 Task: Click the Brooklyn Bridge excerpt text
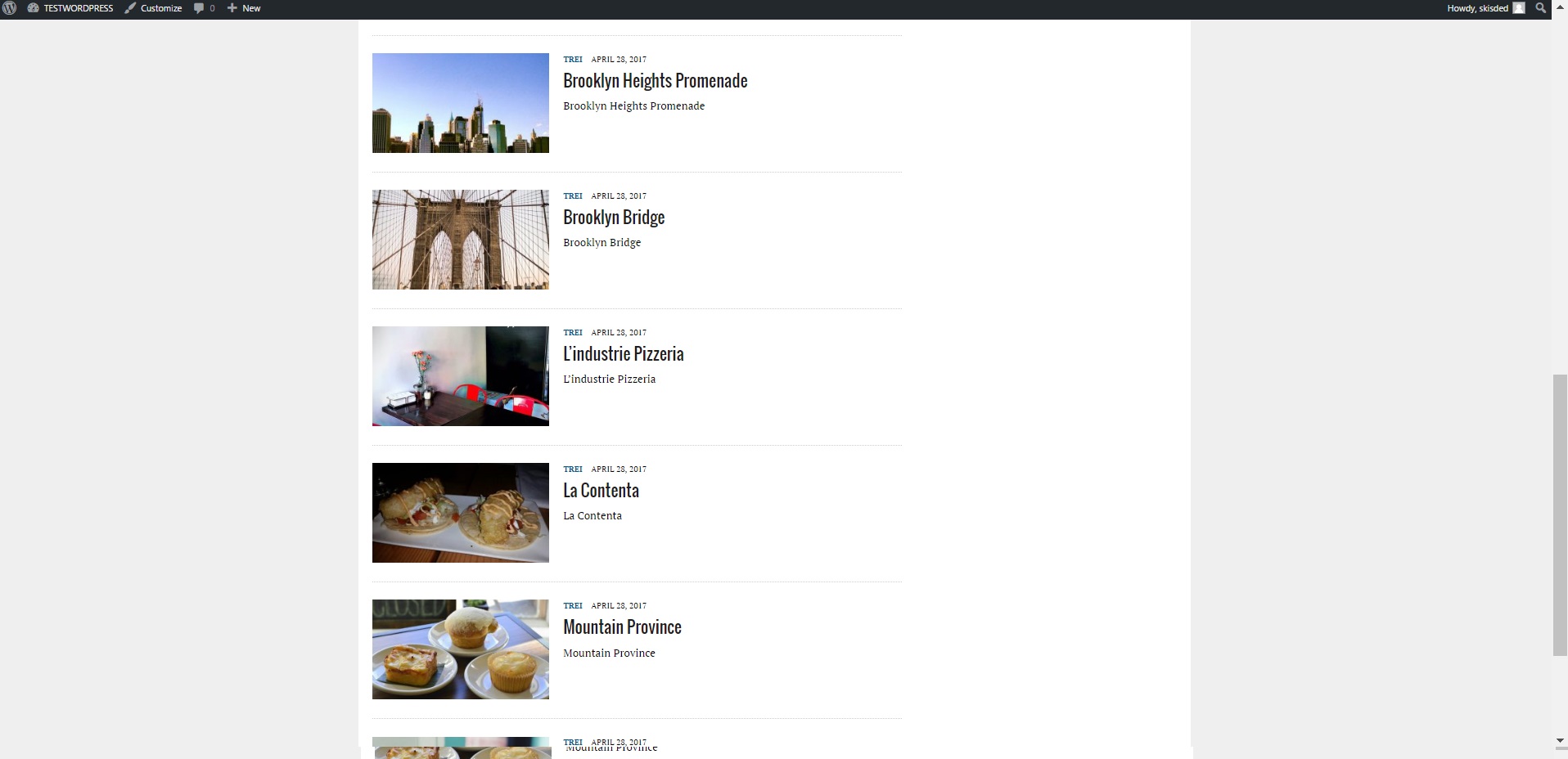tap(602, 243)
